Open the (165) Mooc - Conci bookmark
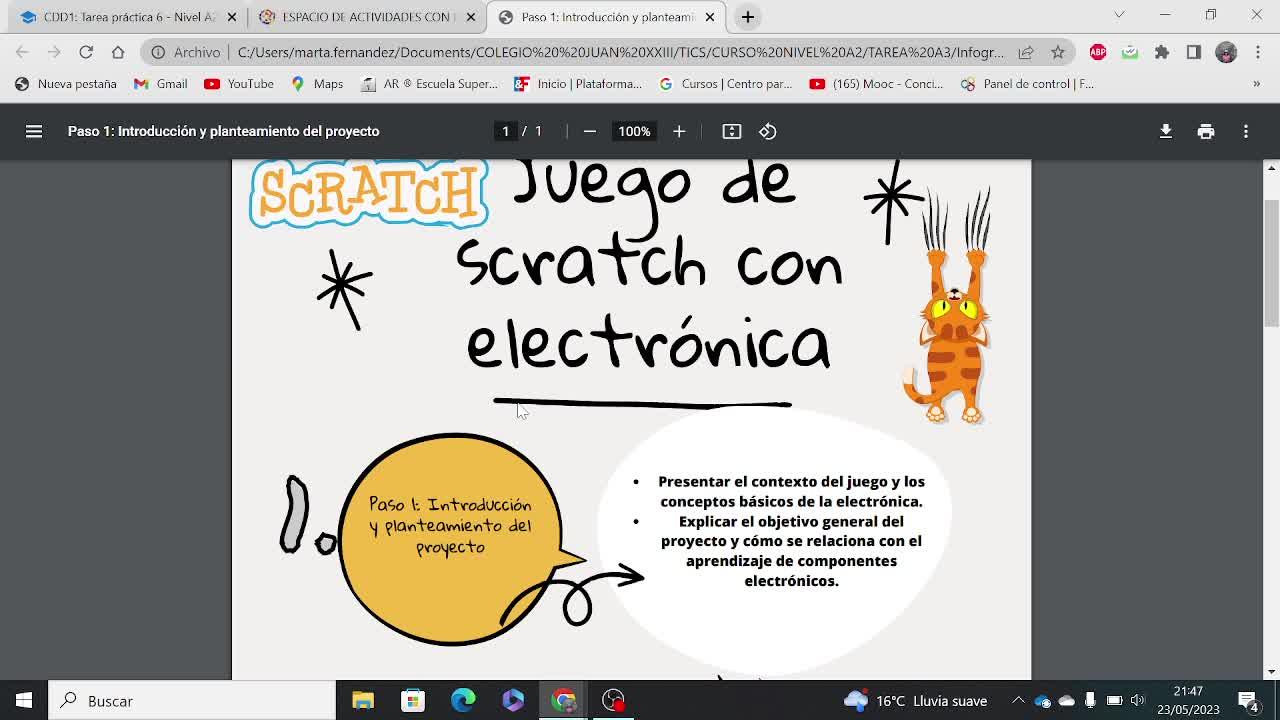1280x720 pixels. [x=877, y=84]
